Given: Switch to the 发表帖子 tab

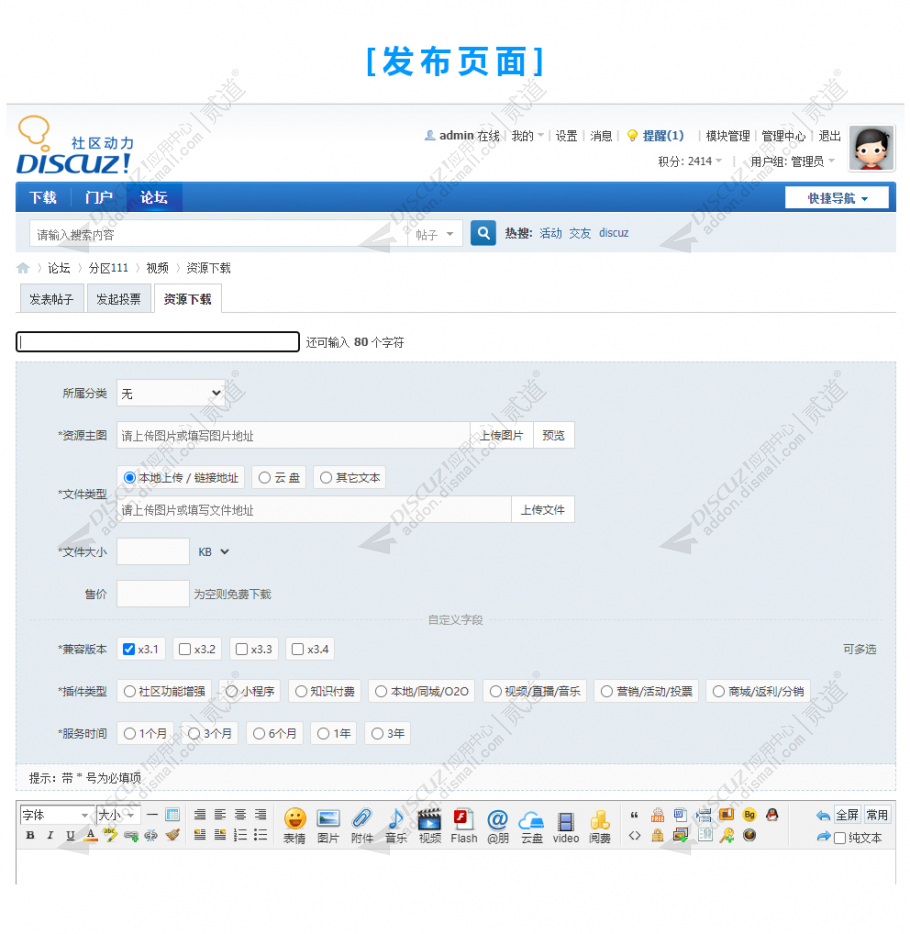Looking at the screenshot, I should [x=51, y=299].
